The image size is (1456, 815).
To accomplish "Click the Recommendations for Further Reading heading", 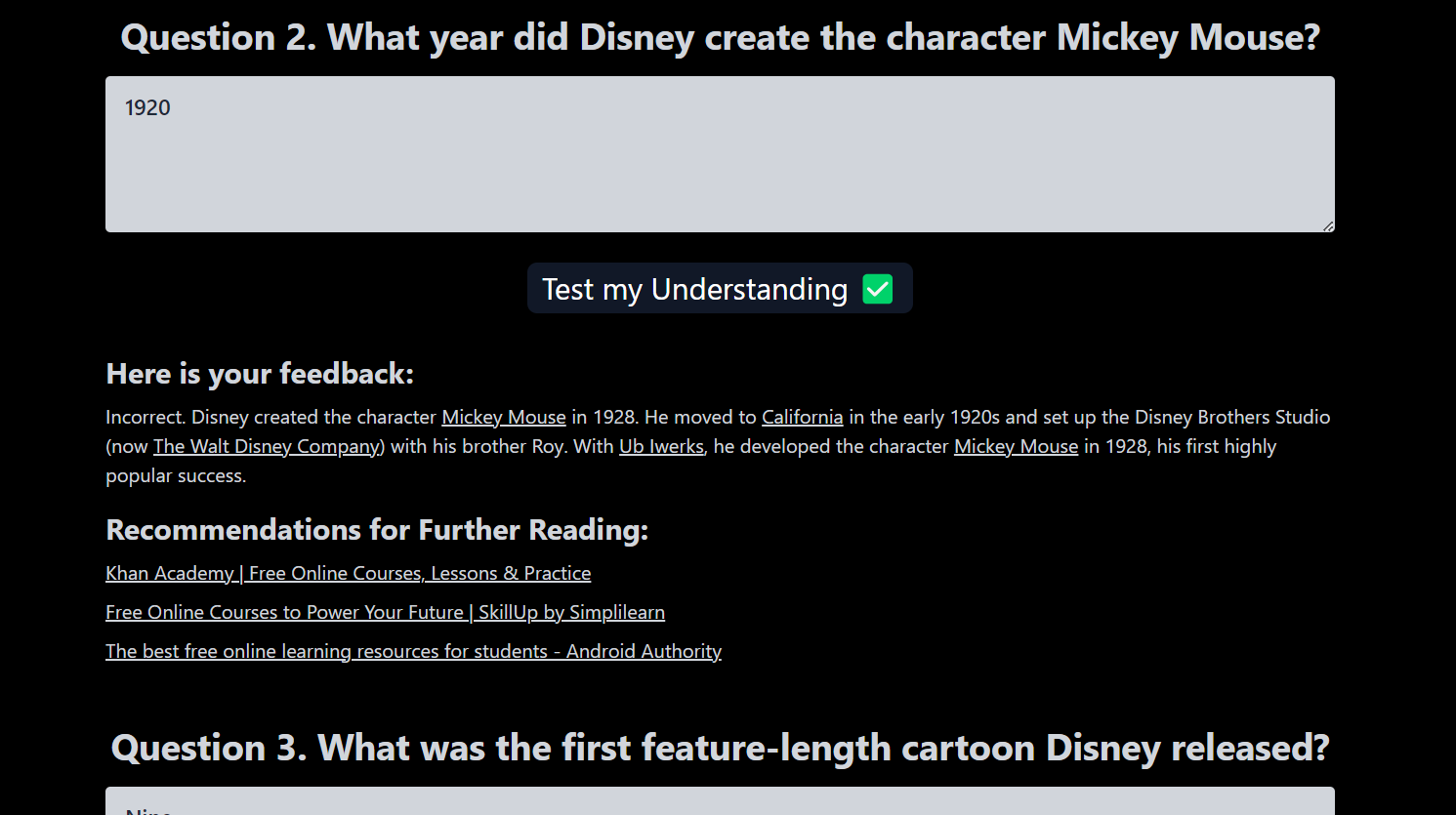I will pos(377,530).
